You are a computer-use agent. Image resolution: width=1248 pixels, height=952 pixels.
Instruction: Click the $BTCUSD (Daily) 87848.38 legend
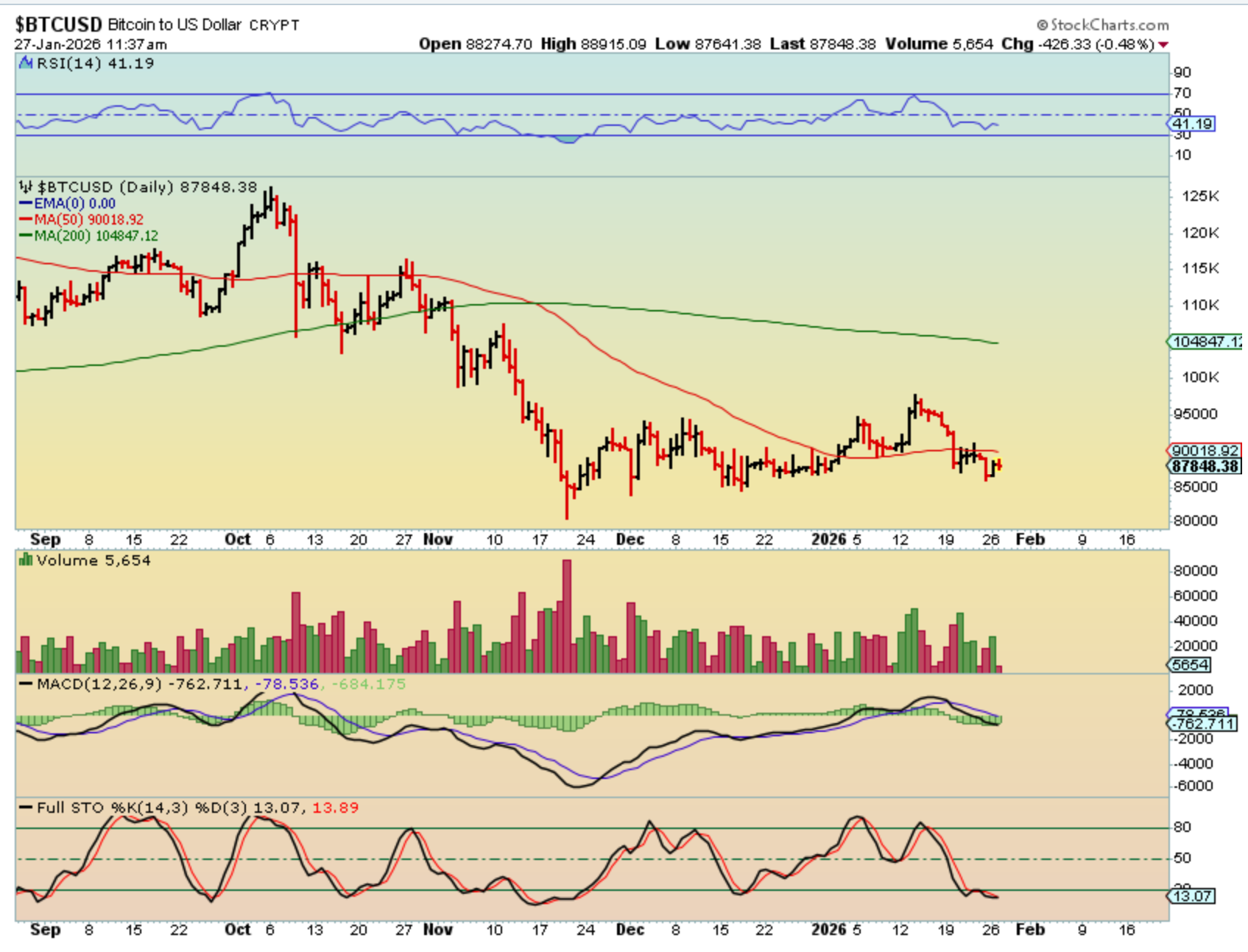[147, 187]
